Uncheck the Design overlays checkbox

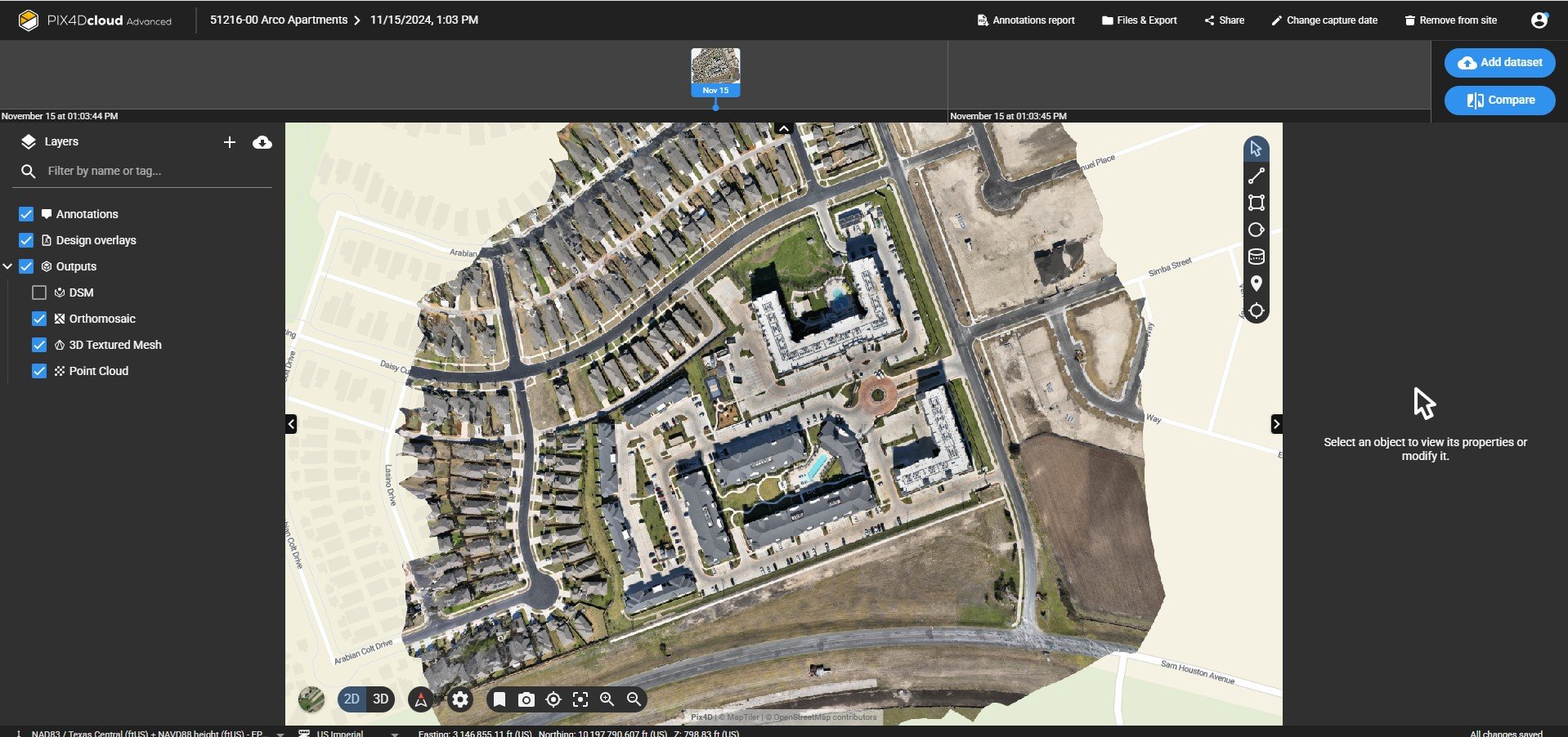(x=26, y=240)
